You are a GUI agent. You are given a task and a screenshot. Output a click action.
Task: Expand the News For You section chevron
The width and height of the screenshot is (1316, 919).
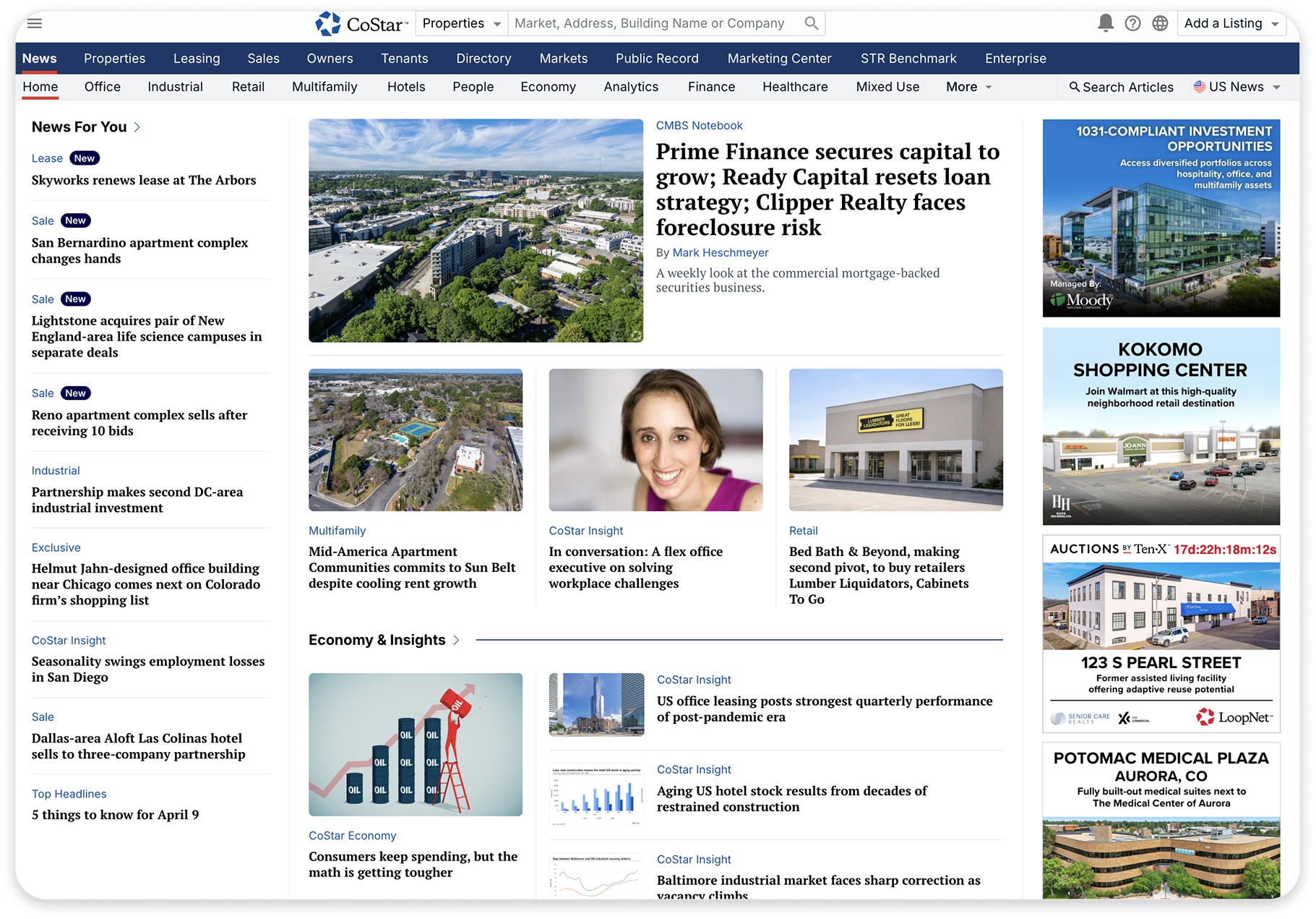tap(137, 127)
